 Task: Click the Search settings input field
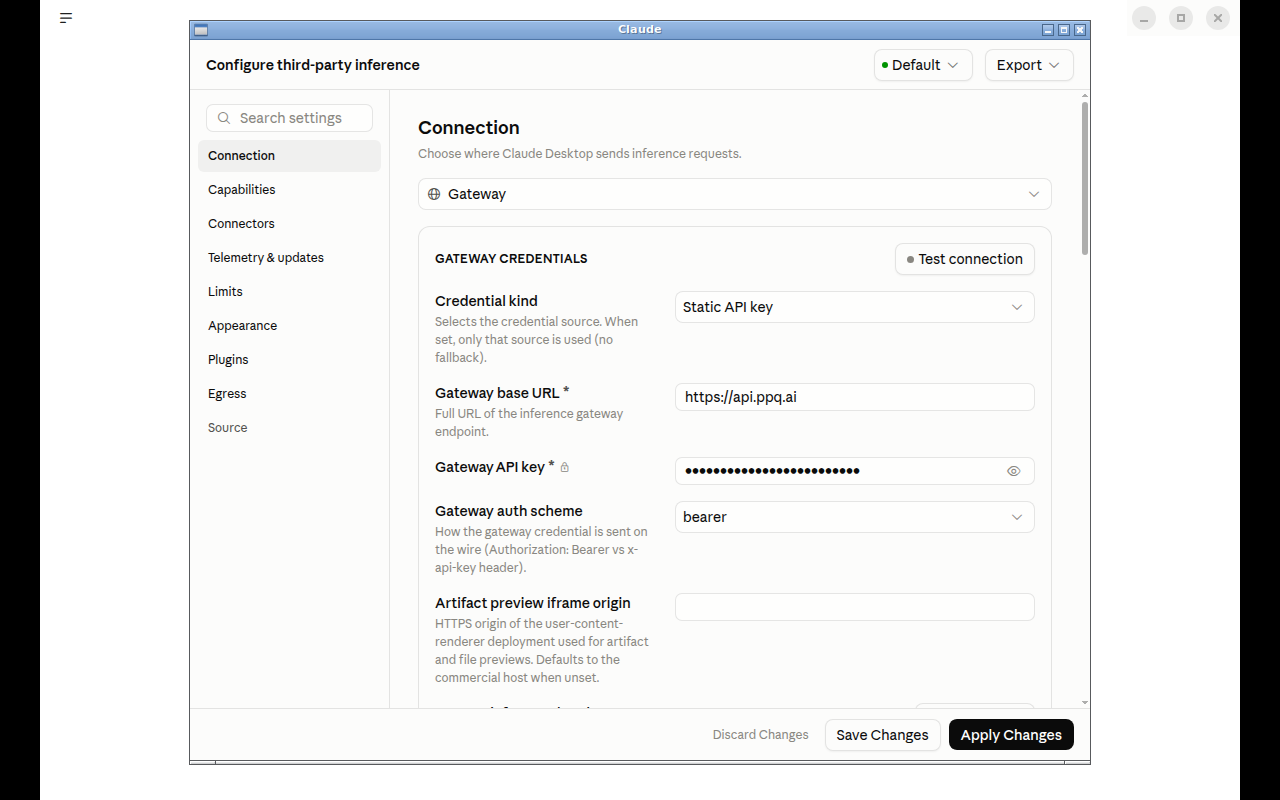(289, 118)
